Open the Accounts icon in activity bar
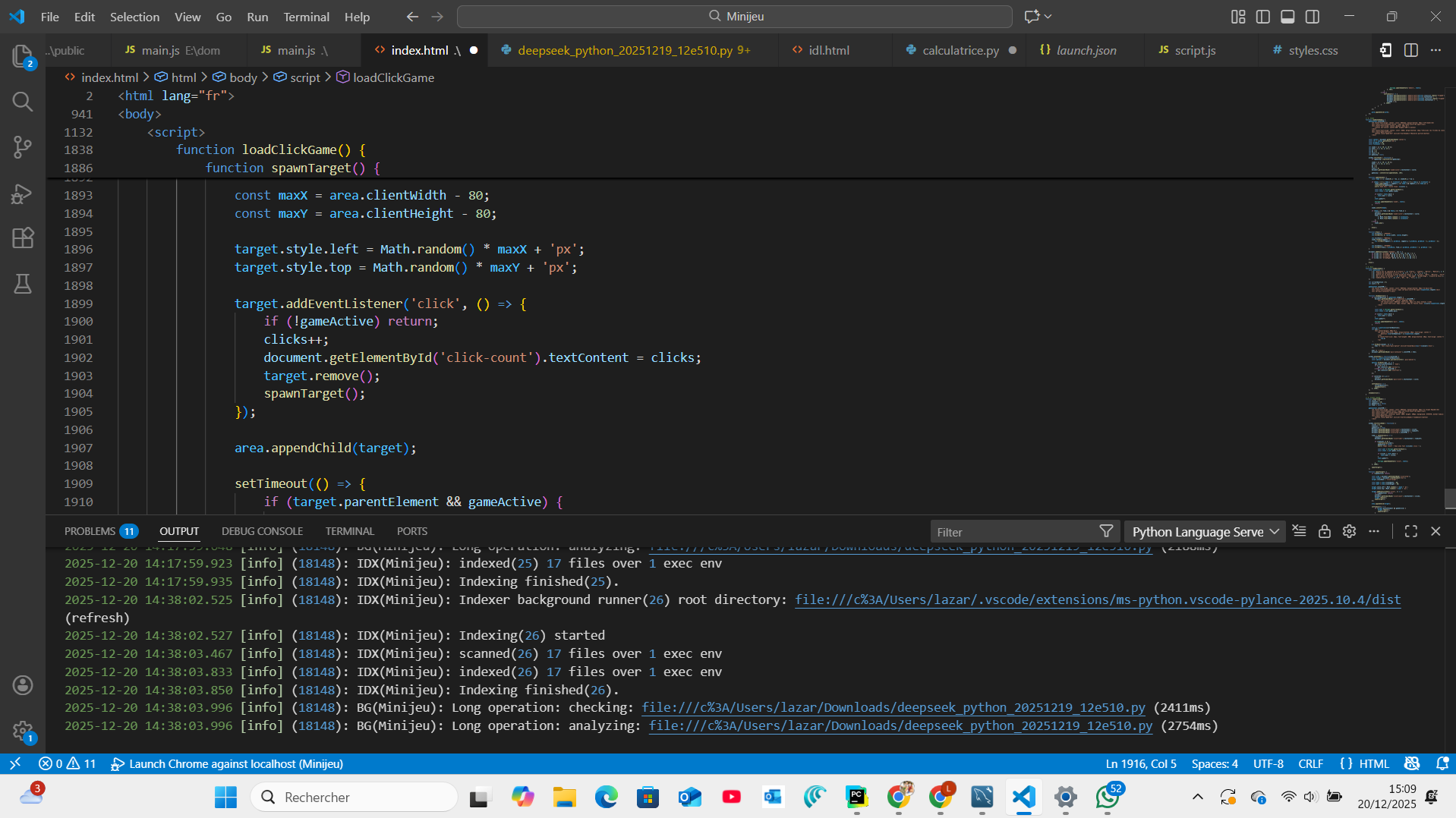The height and width of the screenshot is (818, 1456). coord(23,685)
